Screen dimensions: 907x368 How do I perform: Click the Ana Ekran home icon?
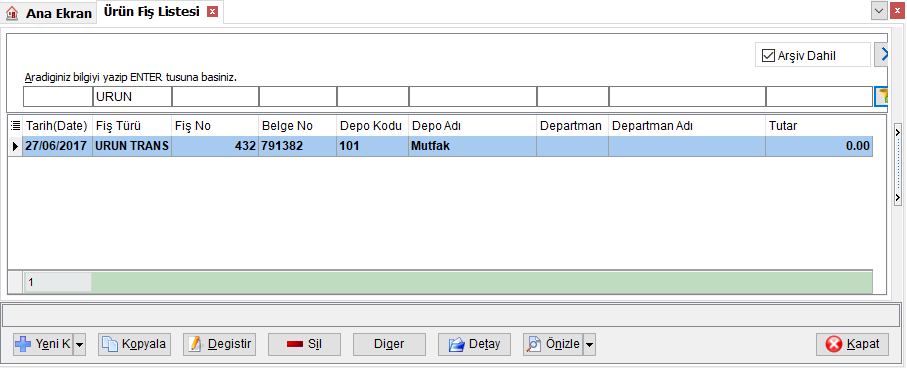(12, 13)
